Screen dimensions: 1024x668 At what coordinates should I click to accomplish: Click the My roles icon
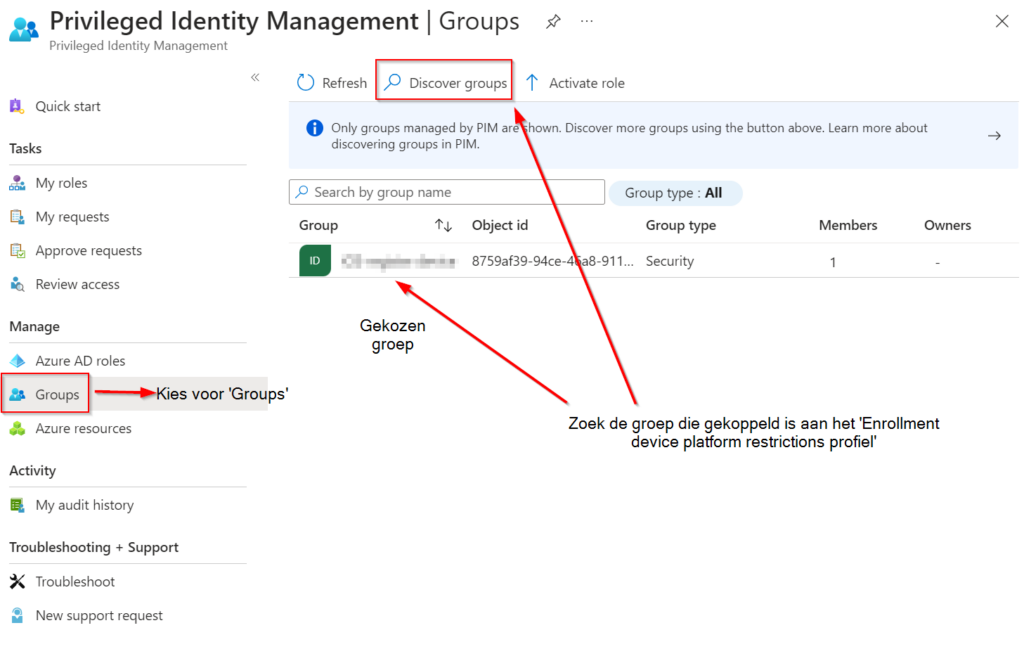coord(17,183)
